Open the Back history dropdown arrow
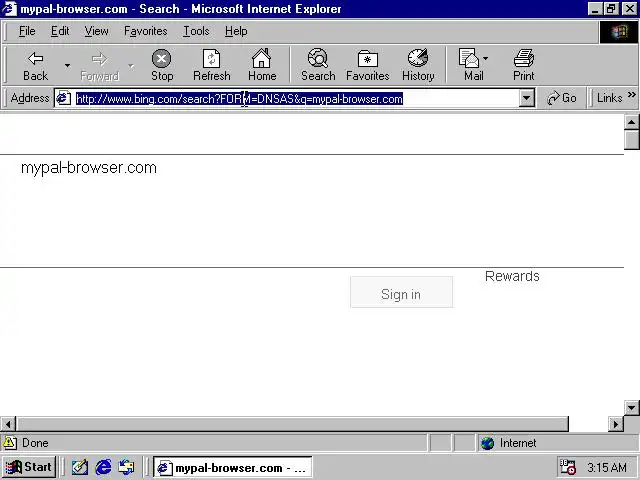 (67, 66)
